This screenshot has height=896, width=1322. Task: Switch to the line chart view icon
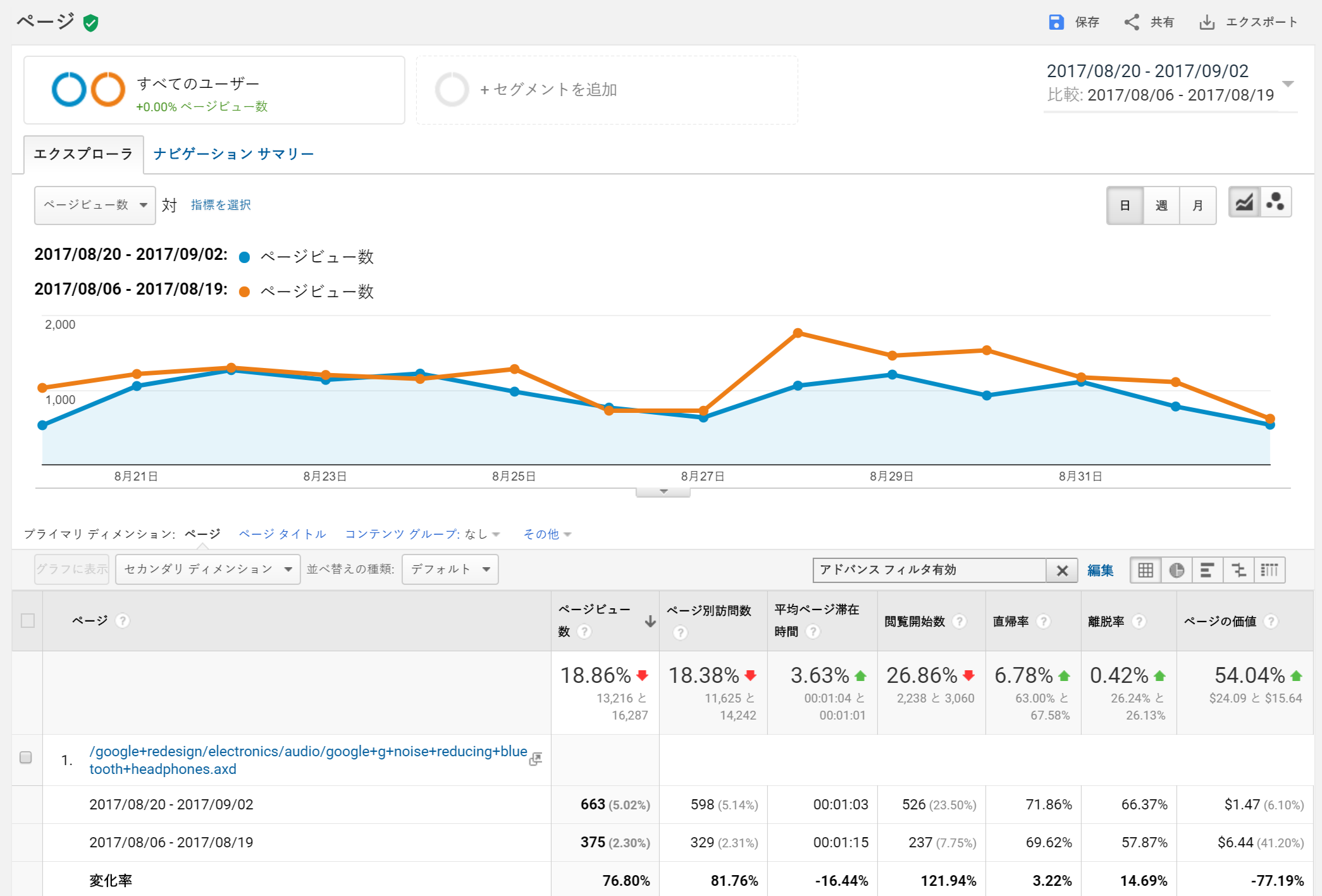pyautogui.click(x=1244, y=203)
